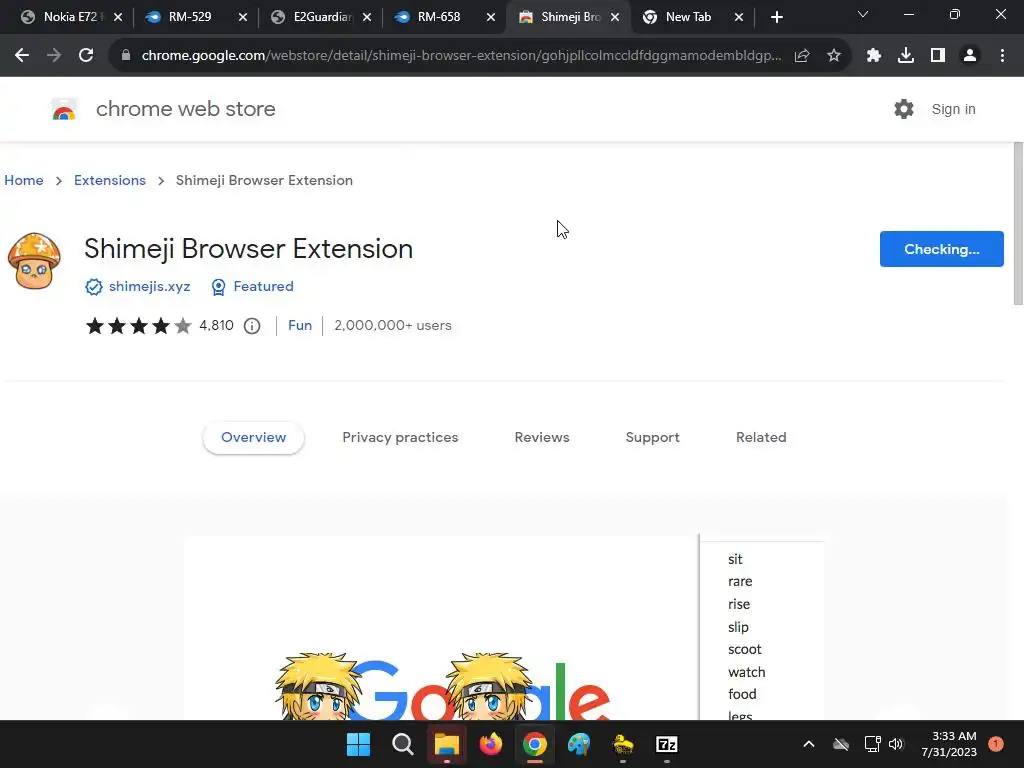Switch to the RM-529 tab
Screen dimensions: 1024x768
tap(189, 17)
